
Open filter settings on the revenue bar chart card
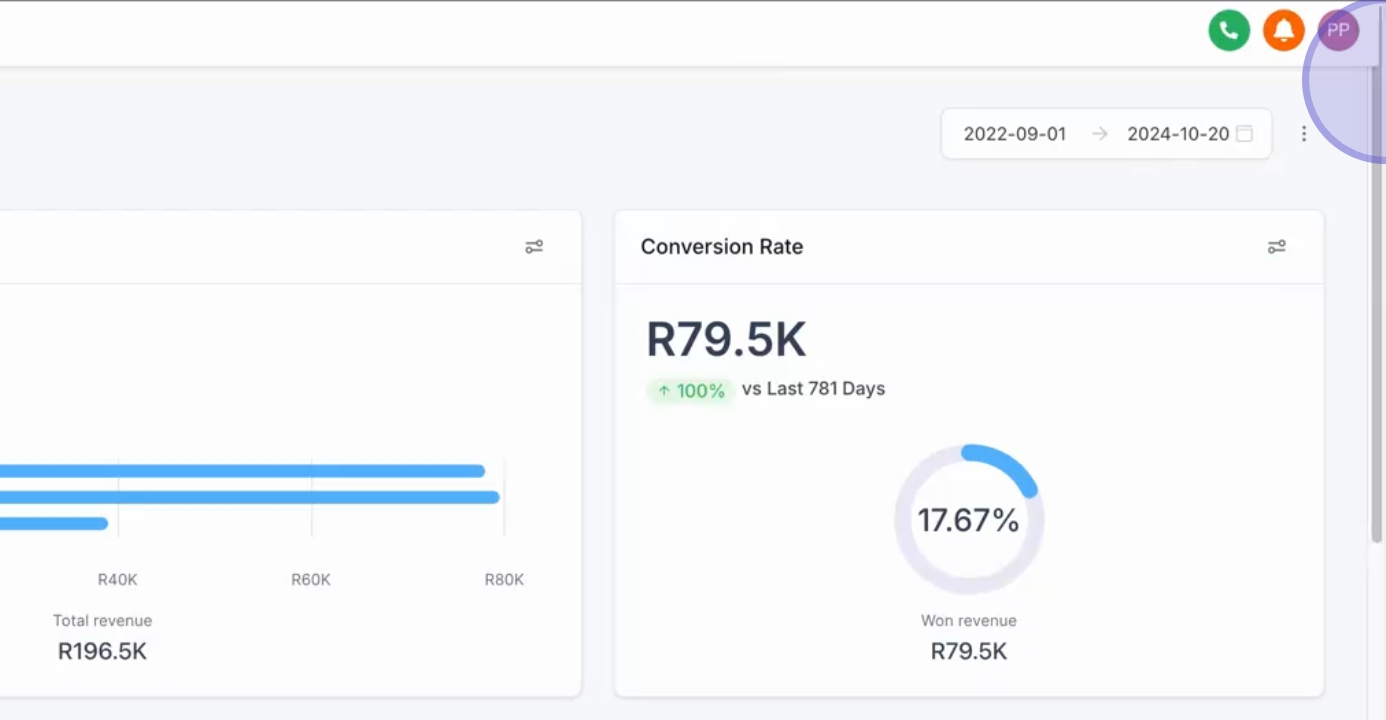pos(534,247)
